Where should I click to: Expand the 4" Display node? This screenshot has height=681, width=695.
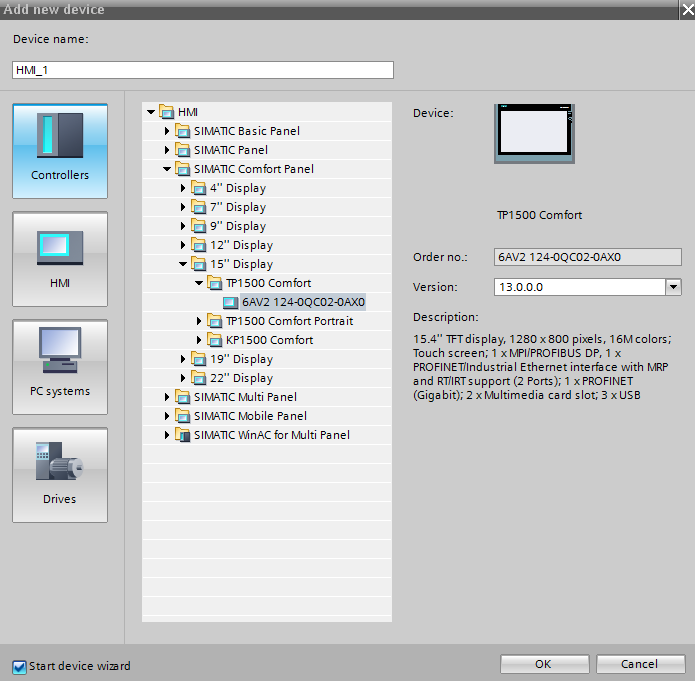183,188
